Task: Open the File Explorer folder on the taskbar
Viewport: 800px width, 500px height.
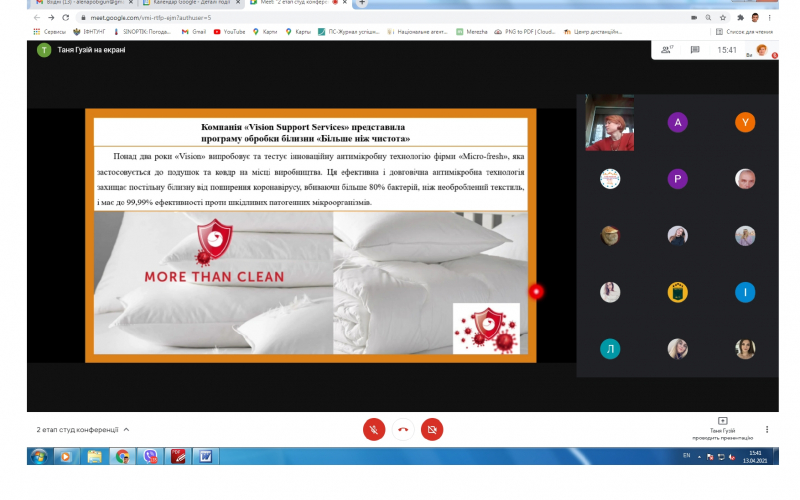Action: point(94,456)
